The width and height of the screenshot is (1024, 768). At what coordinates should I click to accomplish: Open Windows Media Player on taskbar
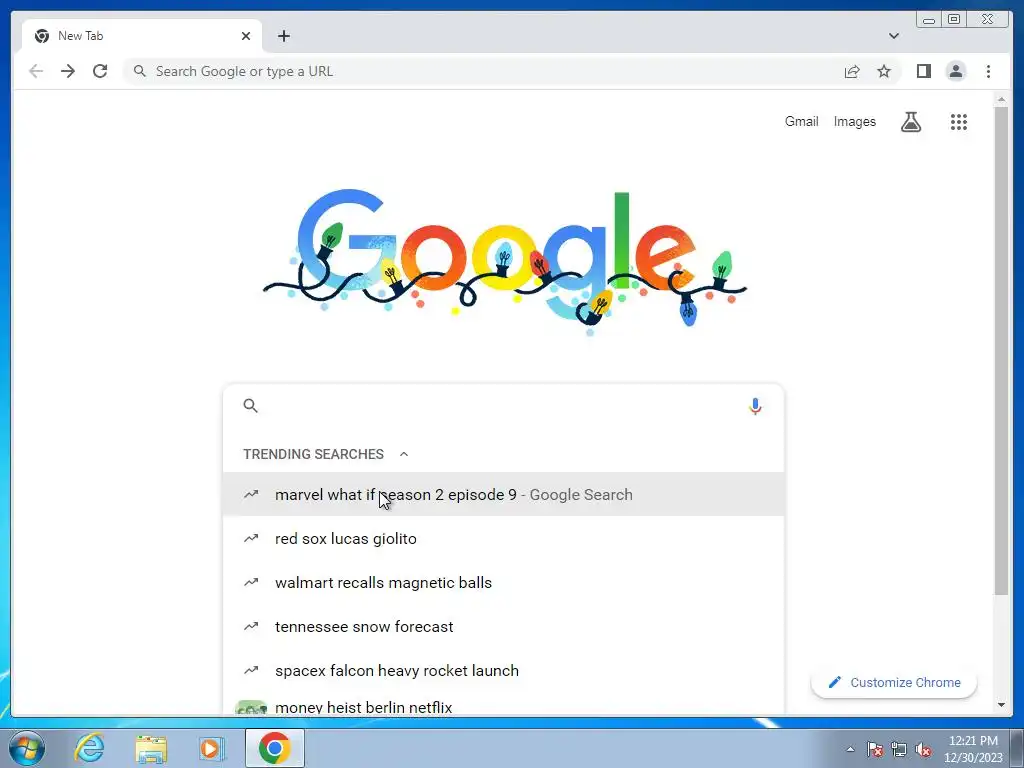(212, 748)
